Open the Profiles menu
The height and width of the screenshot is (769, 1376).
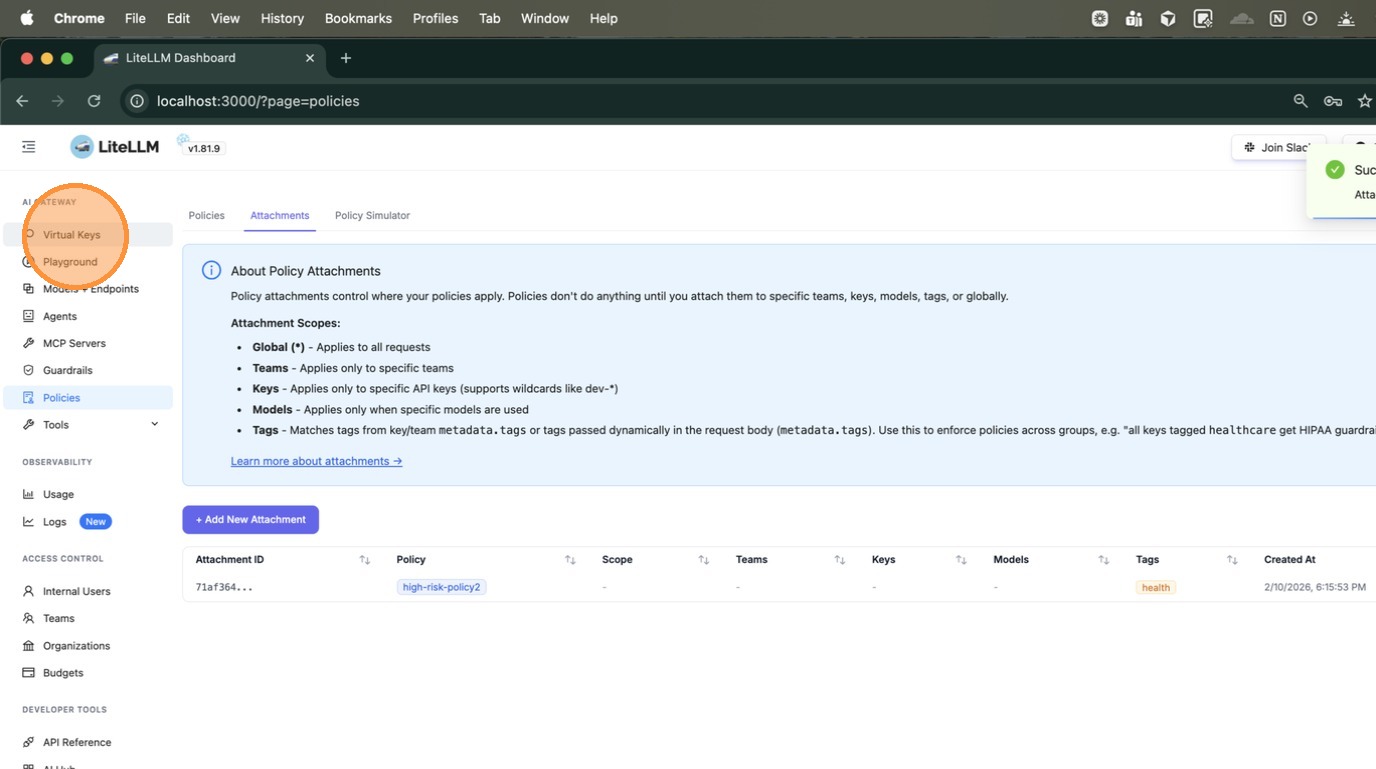435,18
